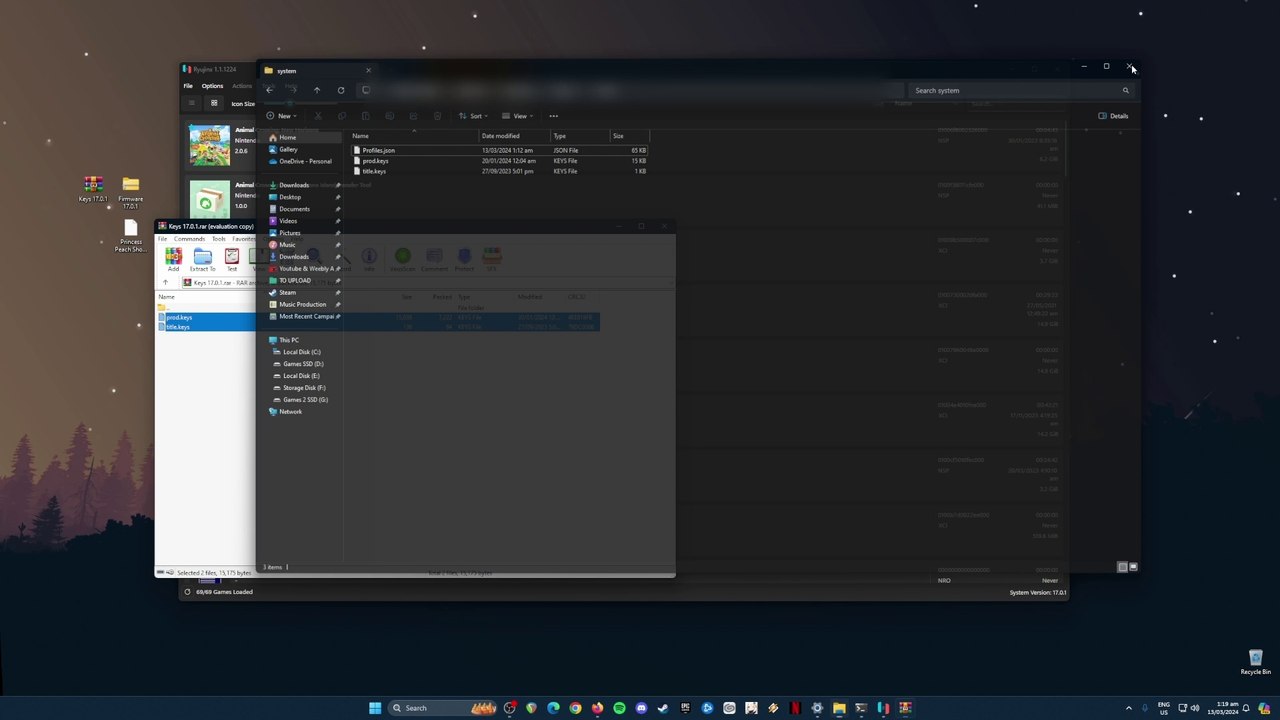Open the File menu in WinRAR
Viewport: 1280px width, 720px height.
pos(162,239)
